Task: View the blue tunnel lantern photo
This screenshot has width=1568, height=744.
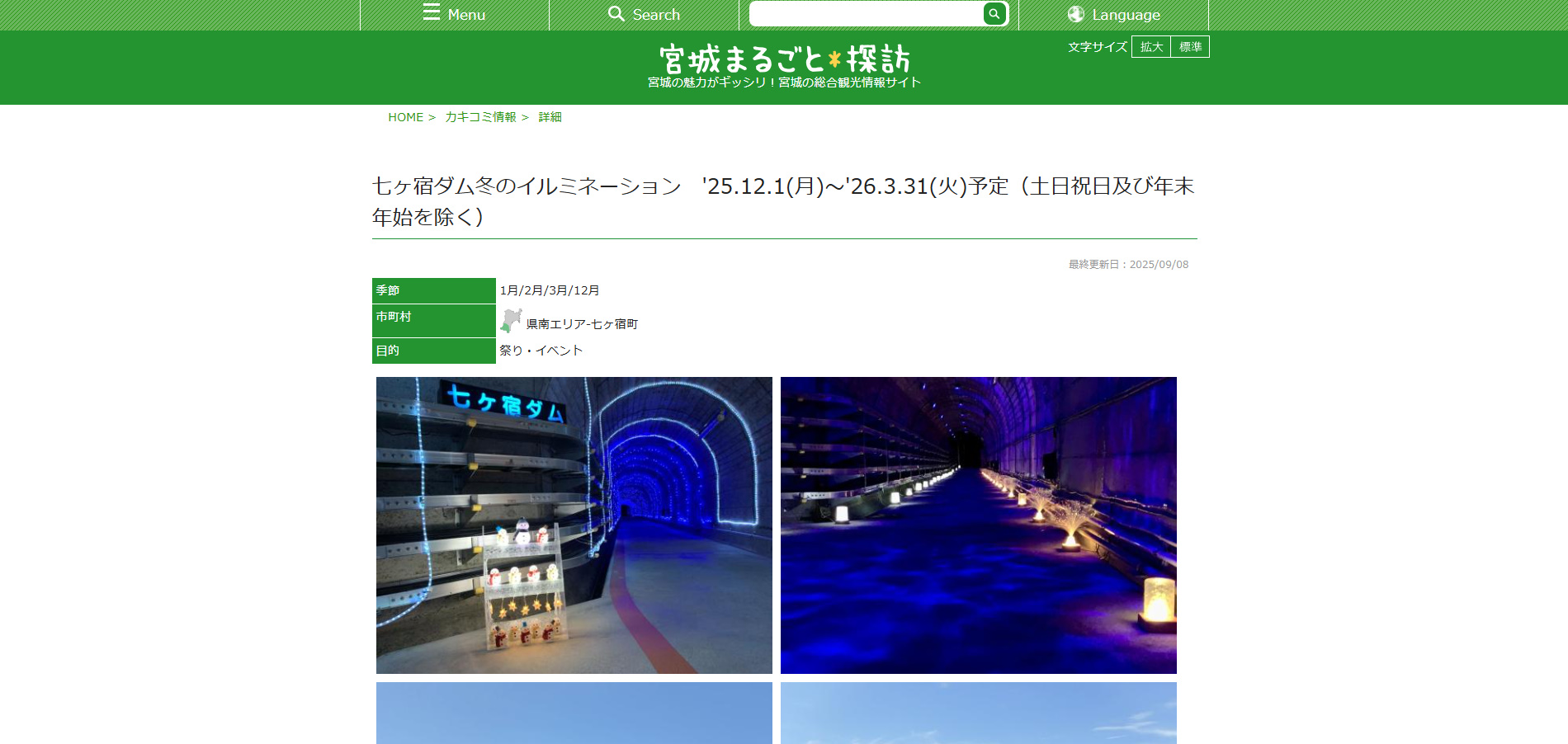Action: tap(978, 525)
